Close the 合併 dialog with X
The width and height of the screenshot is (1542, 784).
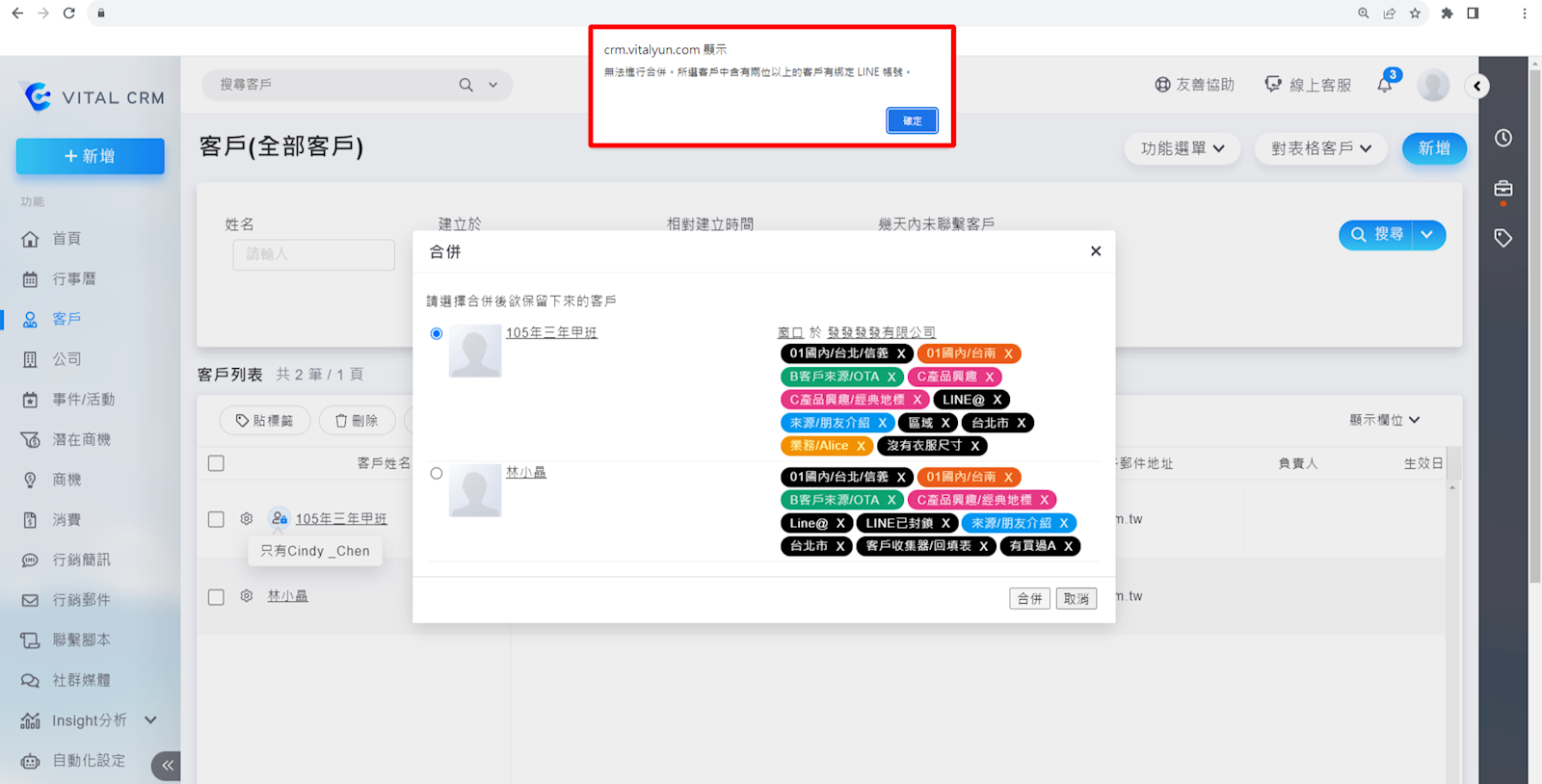click(x=1095, y=251)
